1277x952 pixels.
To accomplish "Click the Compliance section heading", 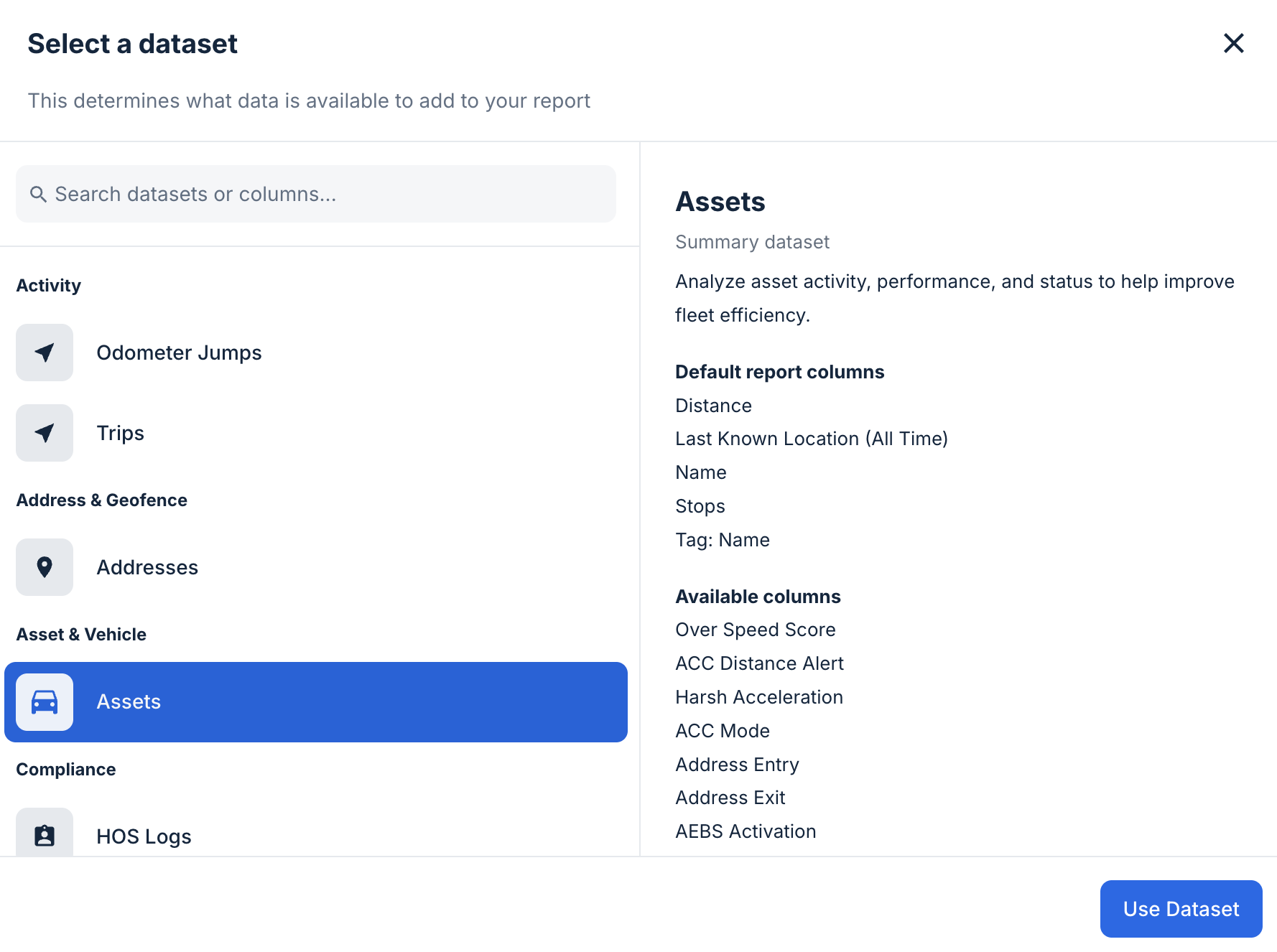I will tap(65, 769).
